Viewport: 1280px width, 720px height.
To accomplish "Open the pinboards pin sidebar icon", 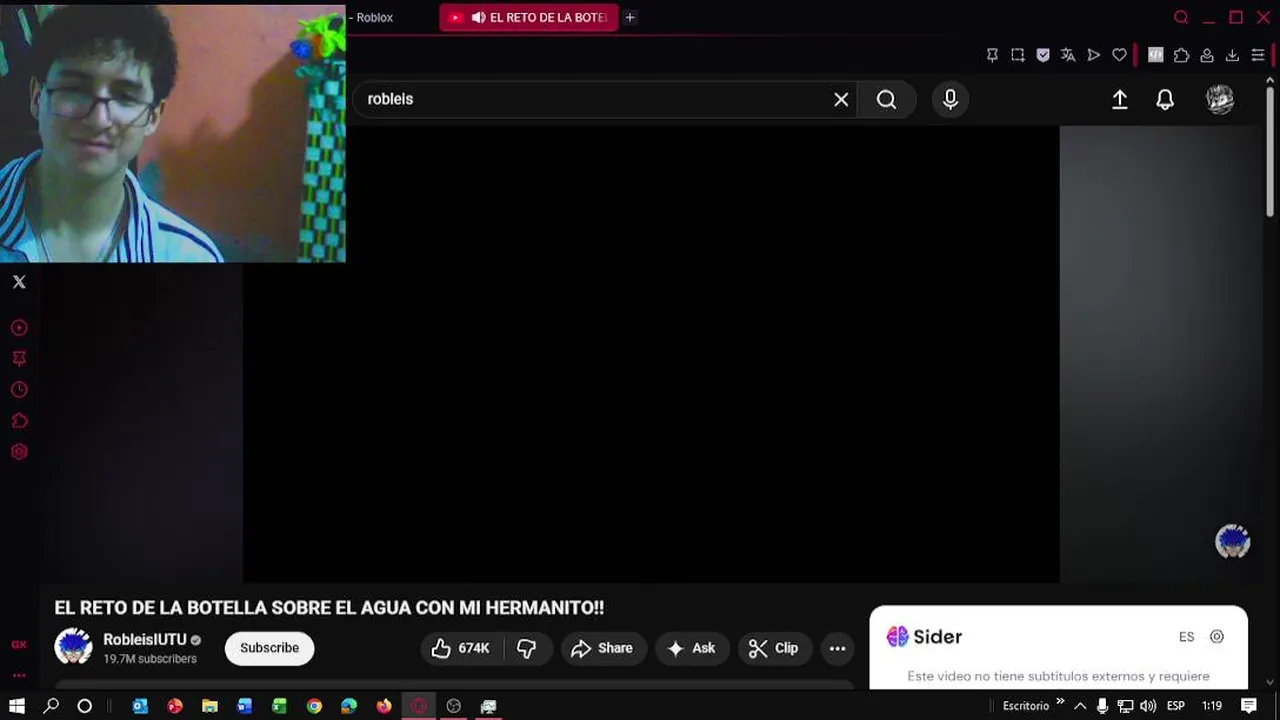I will tap(19, 359).
